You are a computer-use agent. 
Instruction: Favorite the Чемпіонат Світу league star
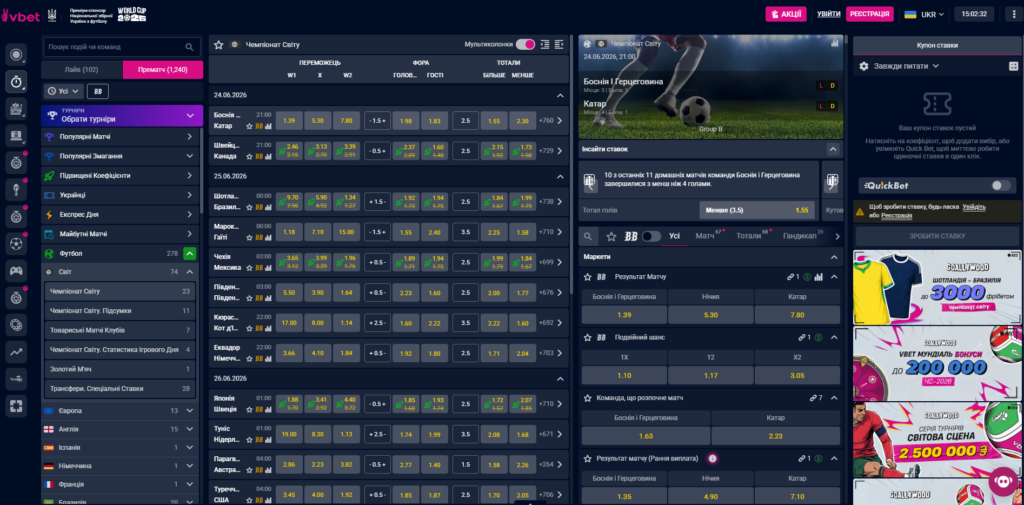click(x=219, y=44)
